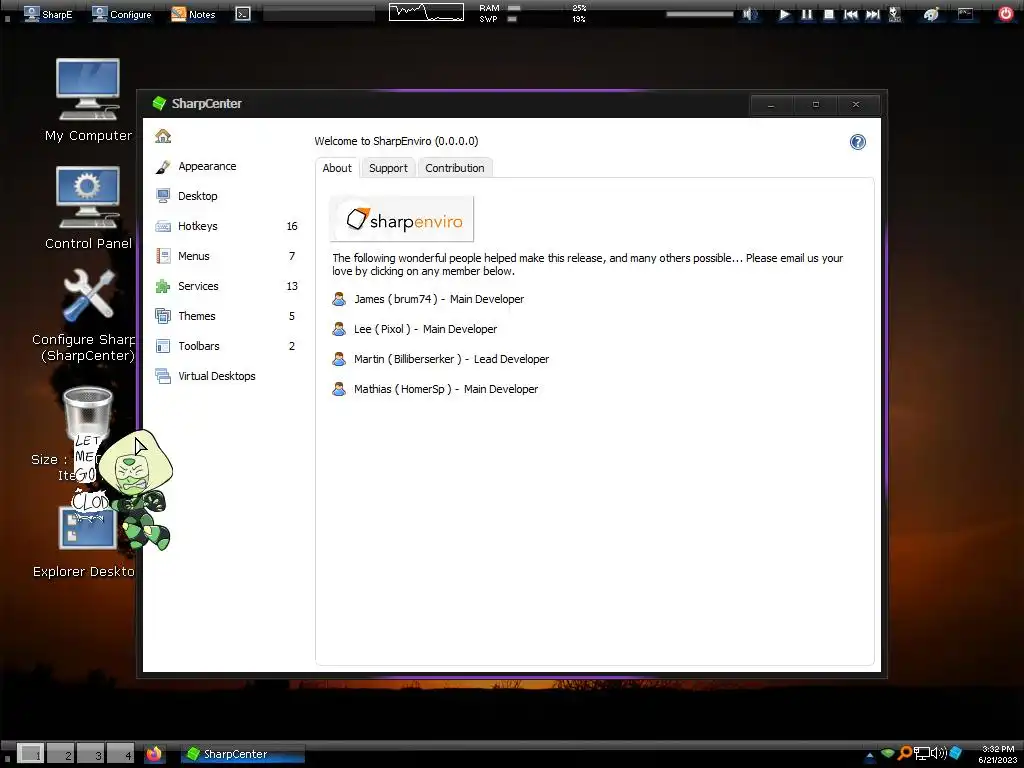Click the media Play button
Viewport: 1024px width, 768px height.
[x=784, y=14]
